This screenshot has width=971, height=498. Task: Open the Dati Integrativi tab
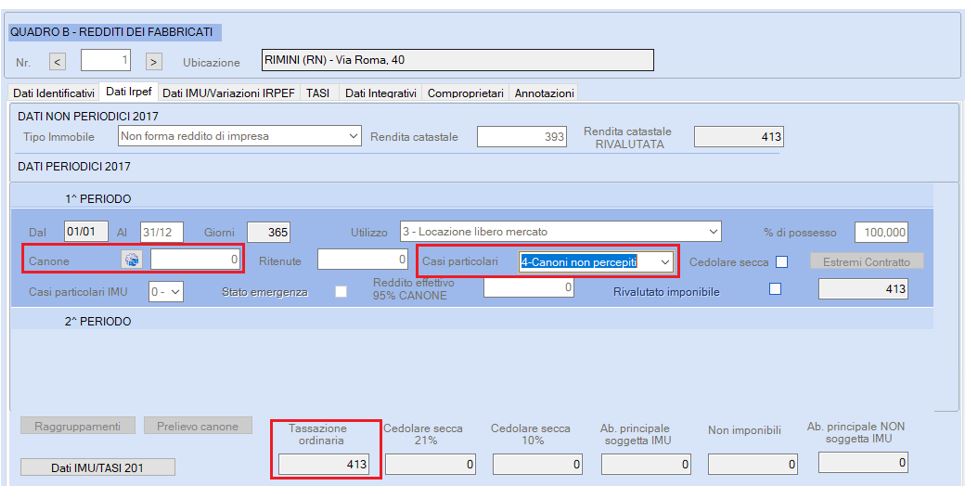click(380, 93)
